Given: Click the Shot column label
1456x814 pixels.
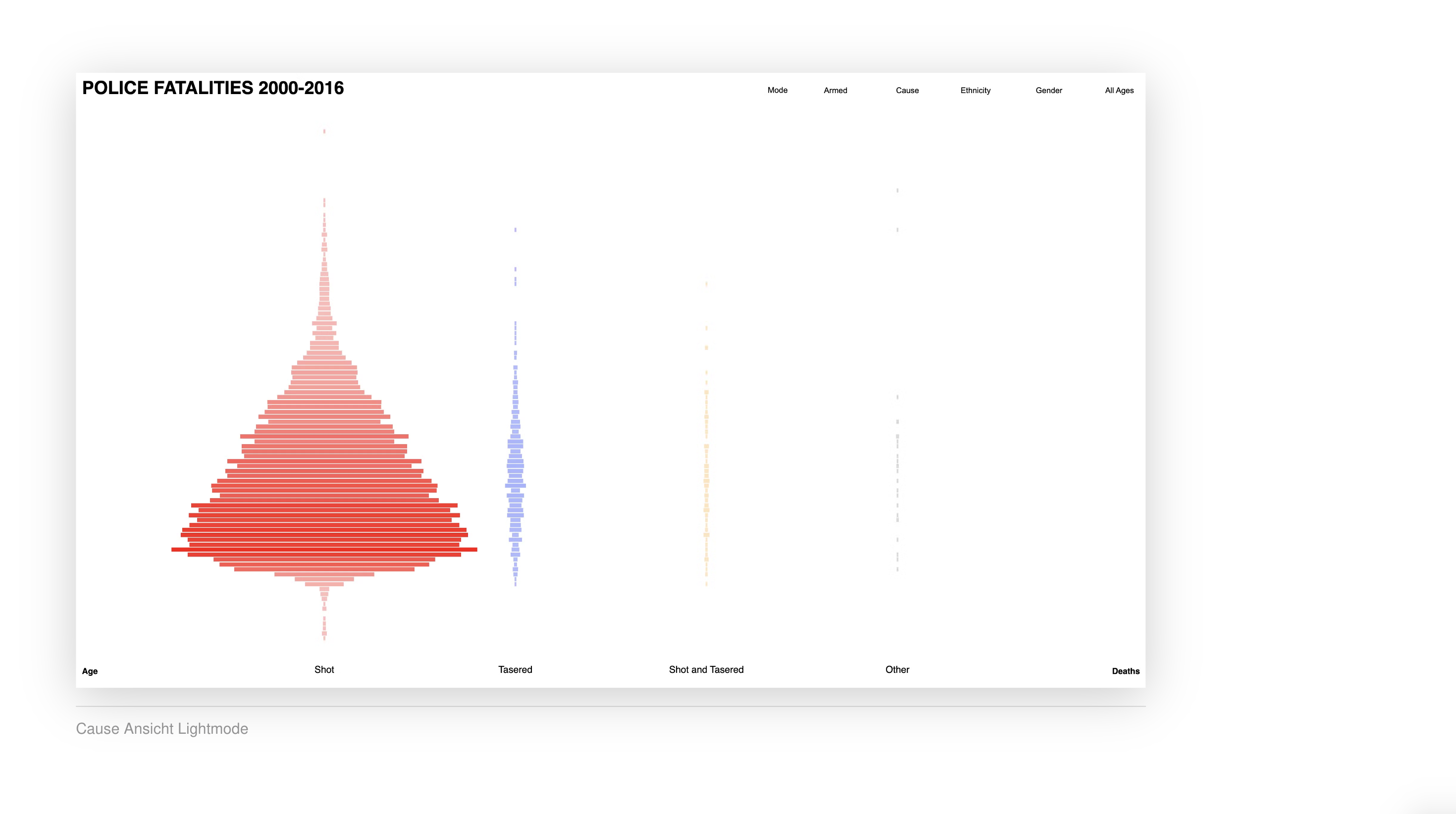Looking at the screenshot, I should click(x=324, y=669).
